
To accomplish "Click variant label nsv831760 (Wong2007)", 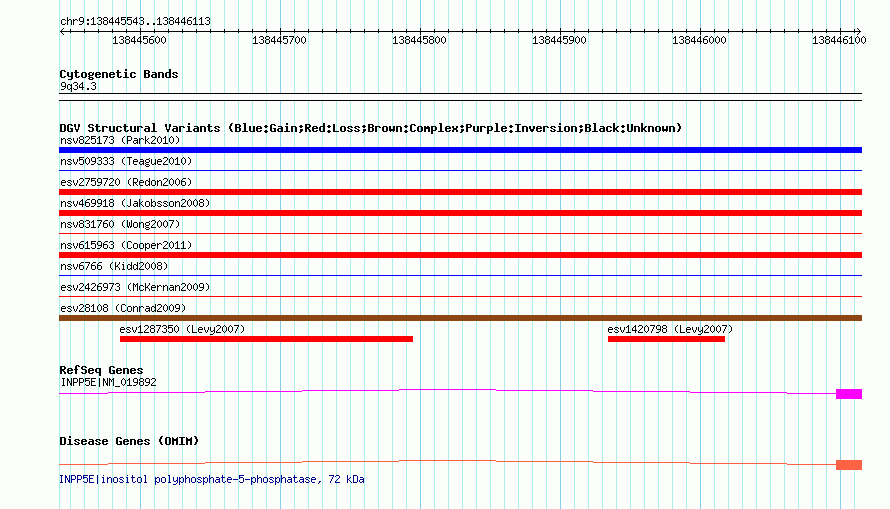I will tap(120, 224).
